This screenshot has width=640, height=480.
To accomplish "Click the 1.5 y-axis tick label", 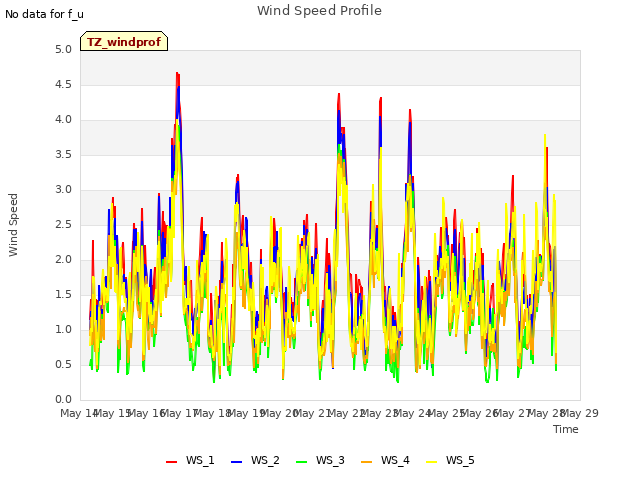I will pyautogui.click(x=63, y=295).
